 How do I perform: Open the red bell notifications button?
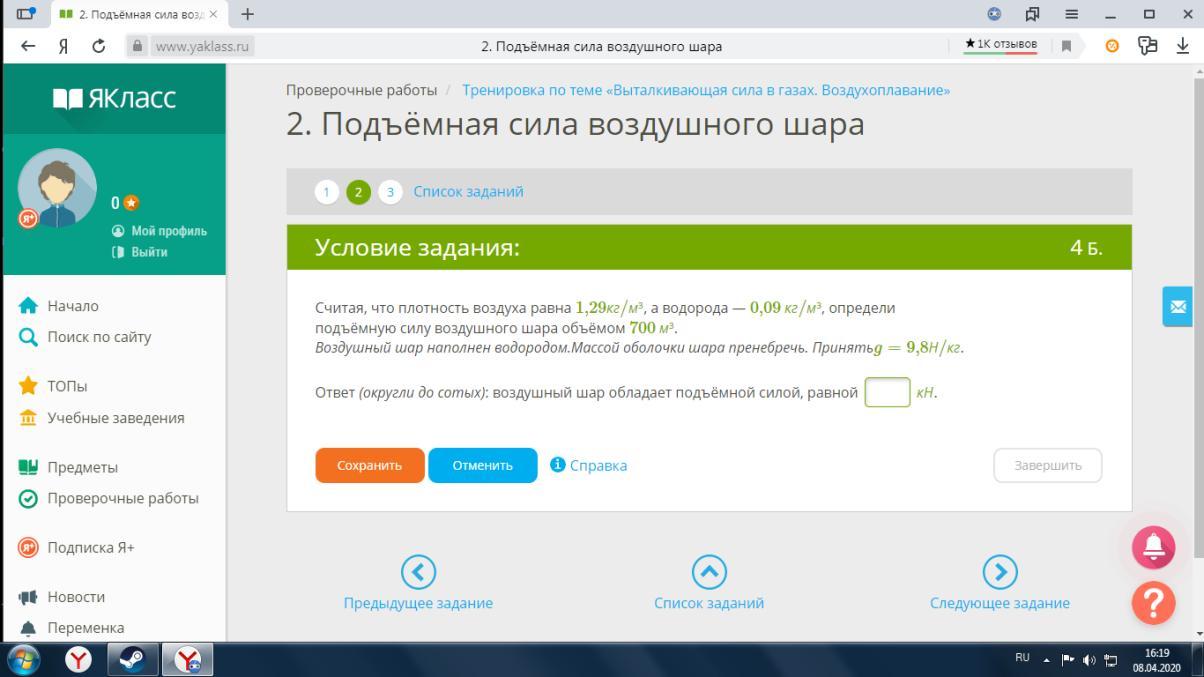pos(1153,547)
